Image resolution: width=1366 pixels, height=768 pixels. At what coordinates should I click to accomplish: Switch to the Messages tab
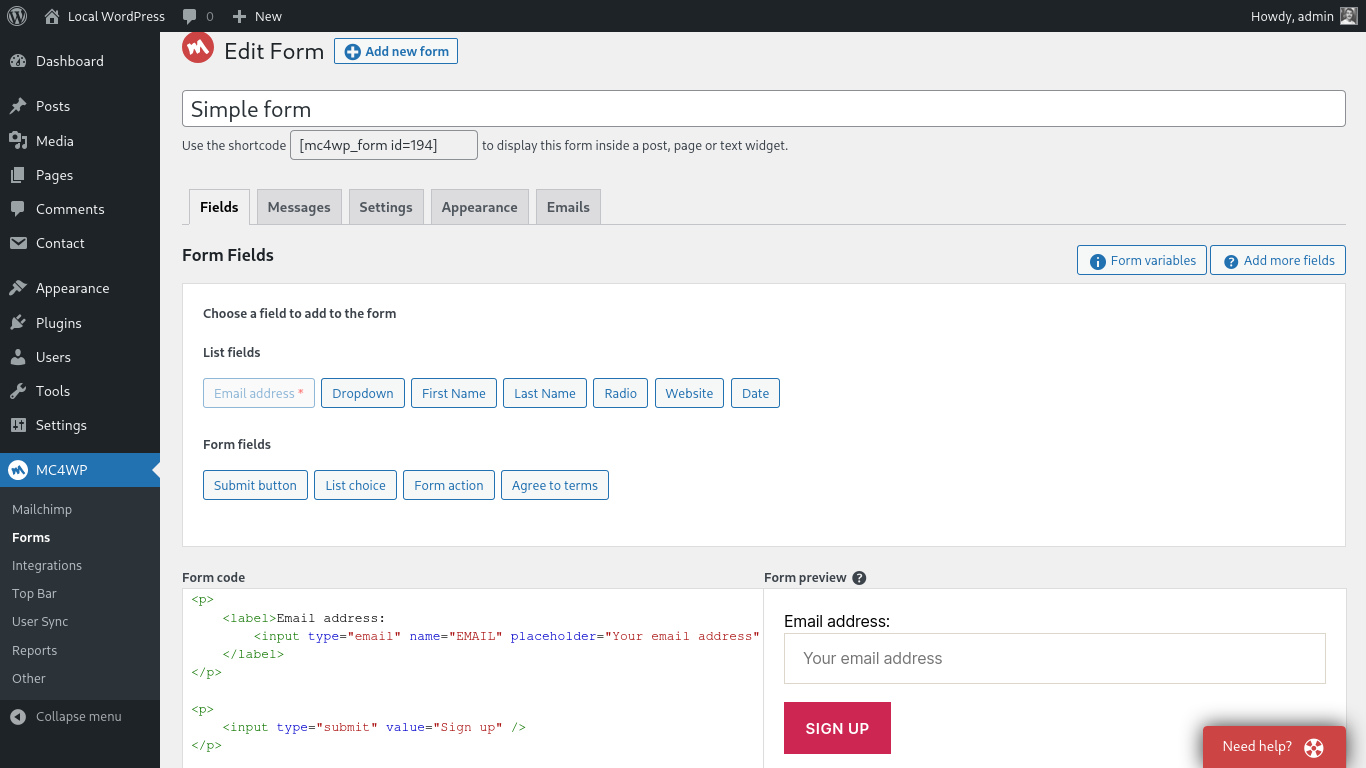(x=299, y=207)
